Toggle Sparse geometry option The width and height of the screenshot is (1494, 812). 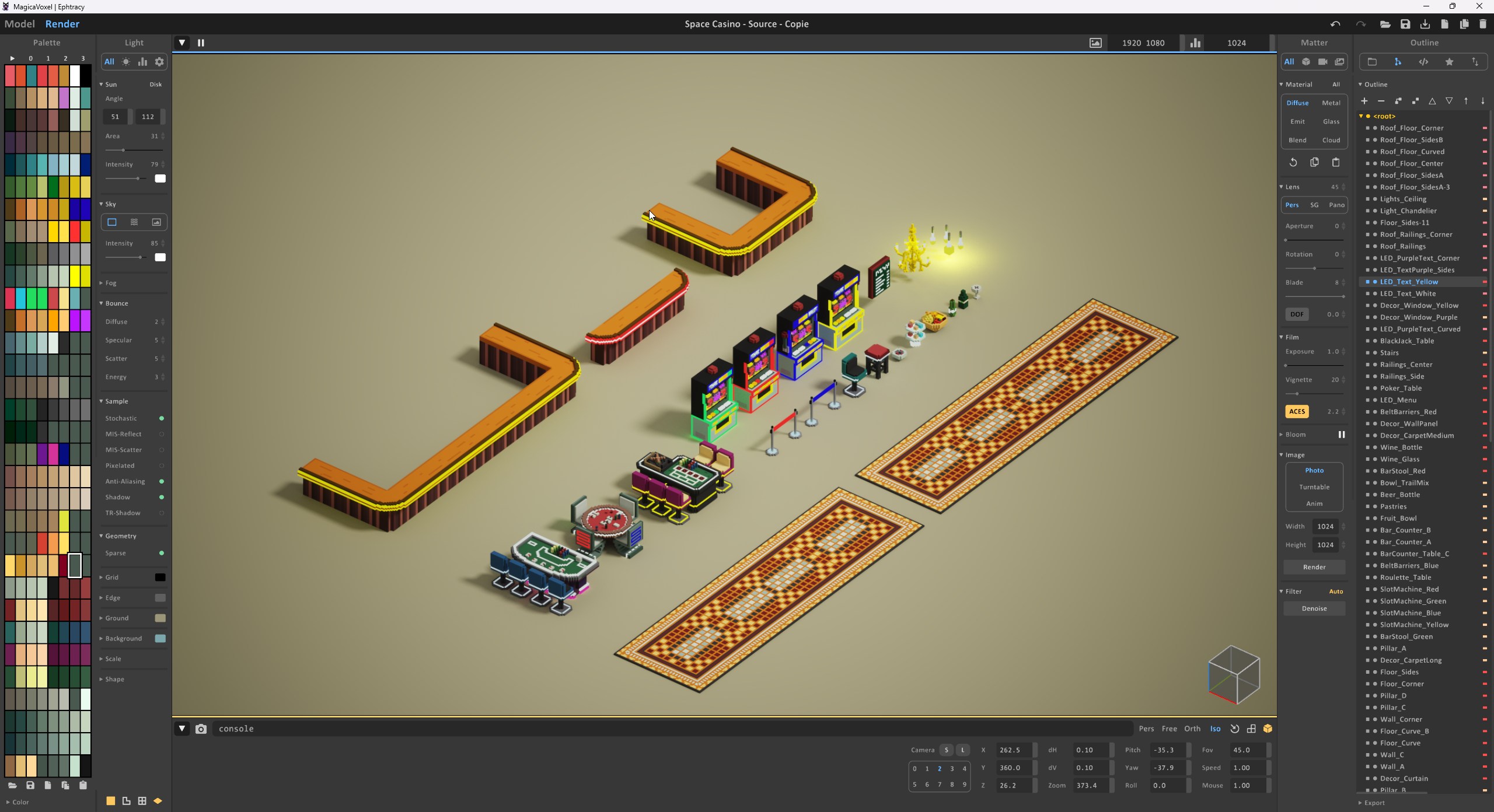(x=162, y=553)
